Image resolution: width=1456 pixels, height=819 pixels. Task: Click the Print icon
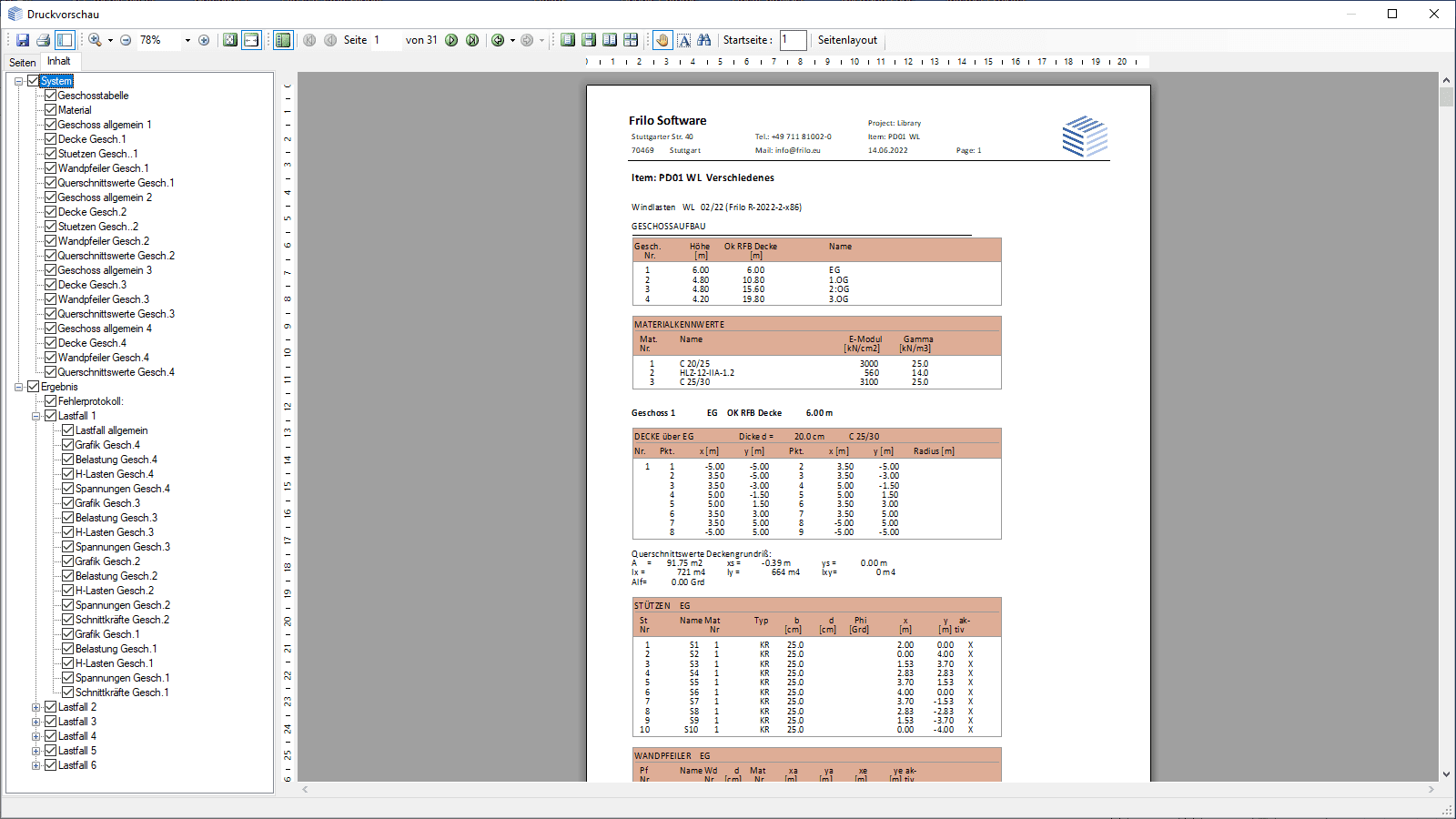click(x=43, y=40)
